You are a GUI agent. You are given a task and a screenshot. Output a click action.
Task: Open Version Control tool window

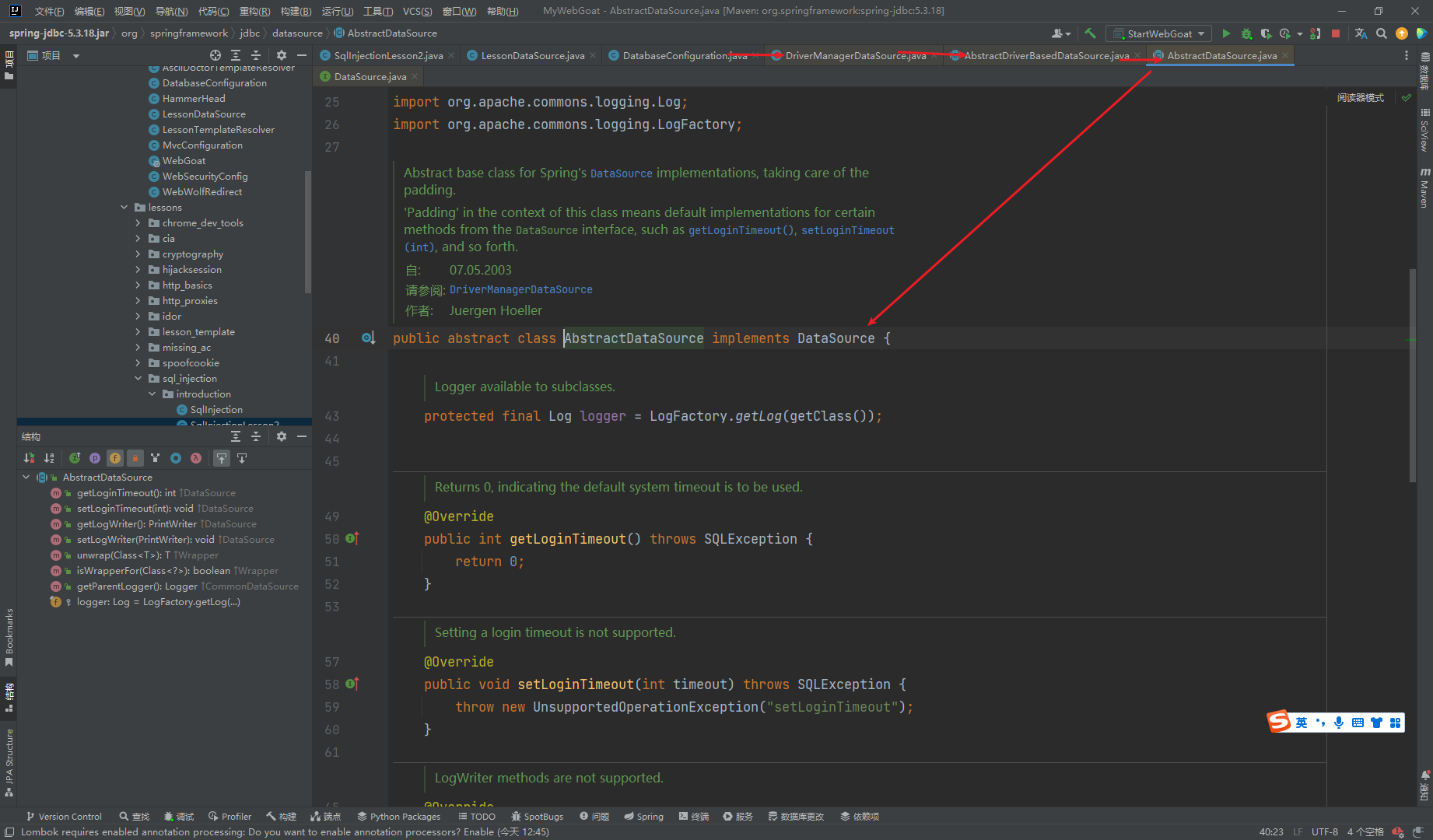[65, 816]
